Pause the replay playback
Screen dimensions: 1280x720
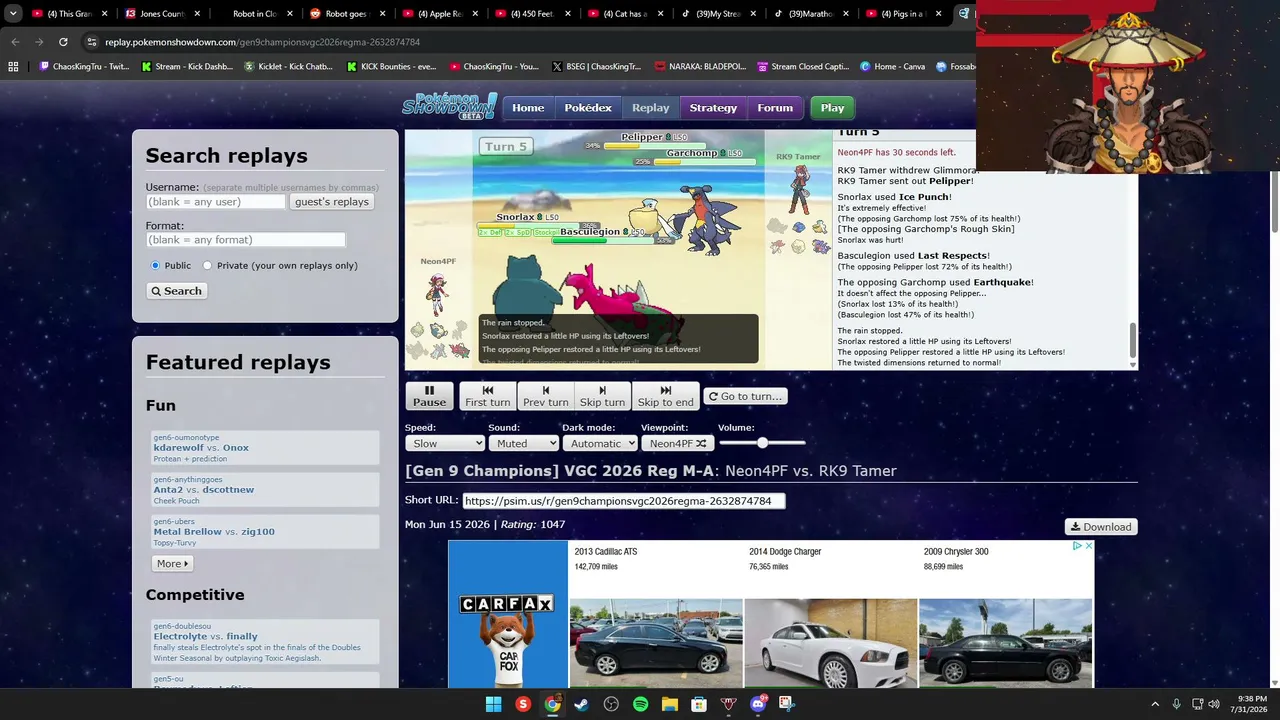(429, 396)
